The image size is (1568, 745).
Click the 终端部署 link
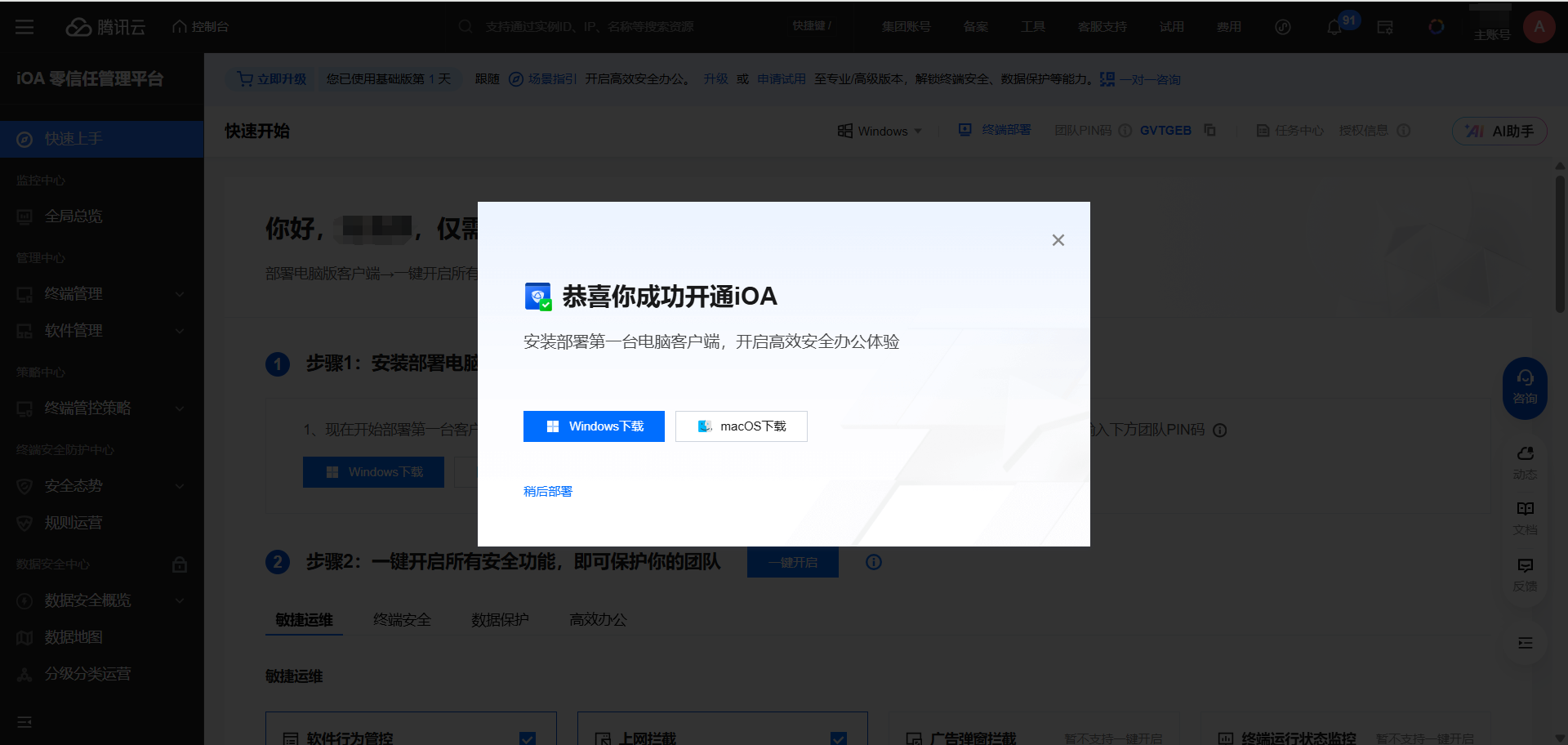tap(995, 131)
